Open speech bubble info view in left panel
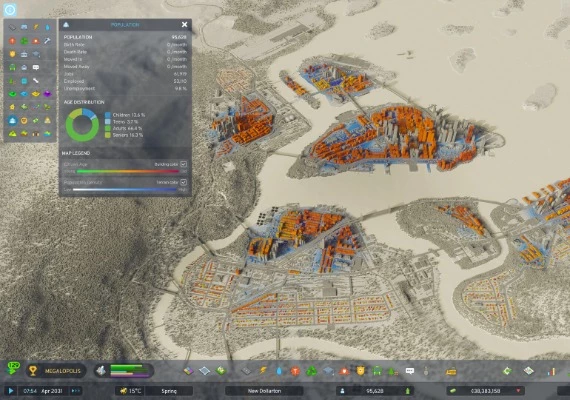Screen dimensions: 570x400 [36, 67]
